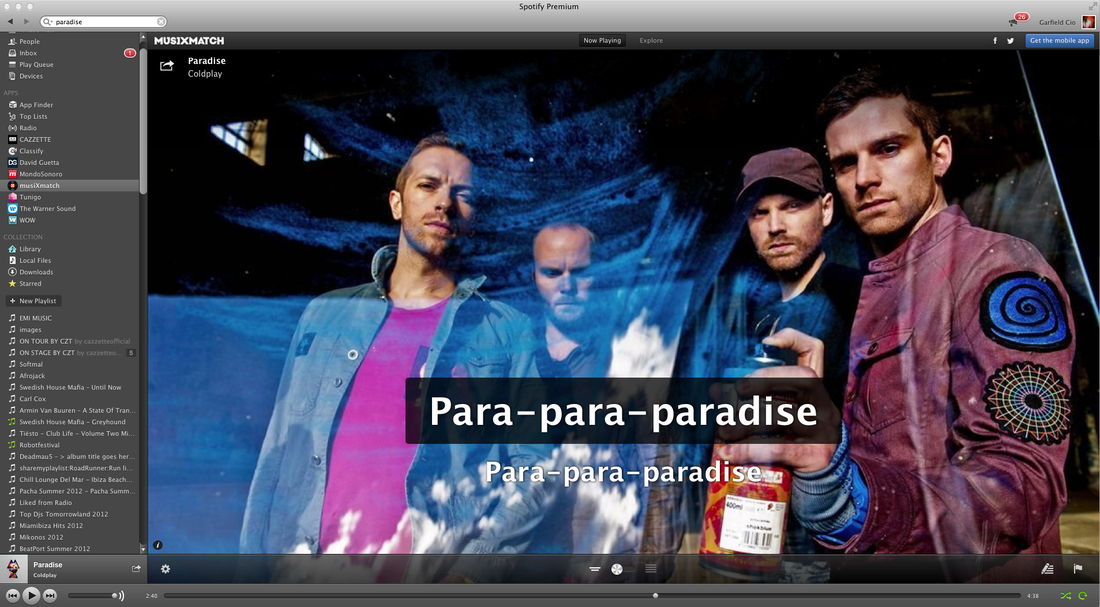This screenshot has width=1100, height=607.
Task: Open 'Swedish House Mafia – Greyhound' playlist
Action: [x=70, y=422]
